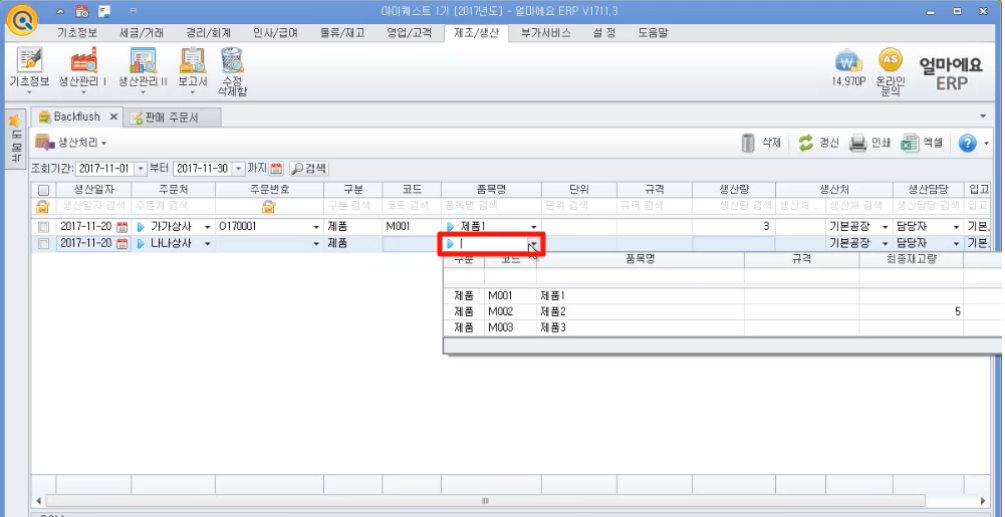Open the 생산관리 I factory icon

point(83,61)
